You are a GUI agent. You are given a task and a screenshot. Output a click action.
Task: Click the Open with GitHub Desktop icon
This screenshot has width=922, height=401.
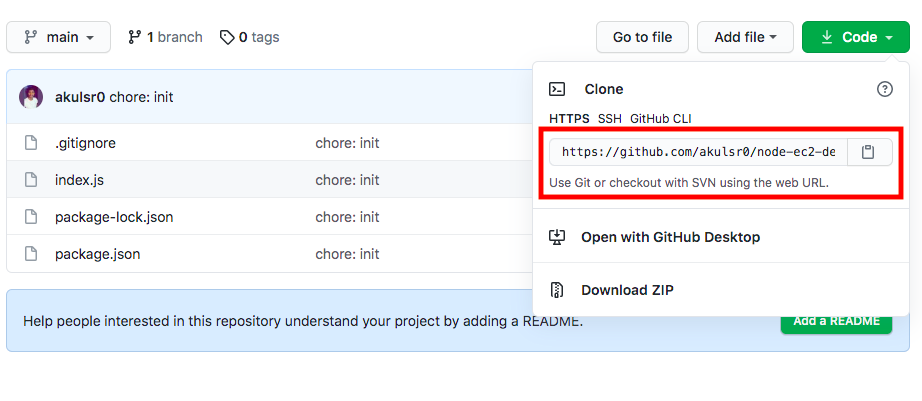[x=557, y=237]
